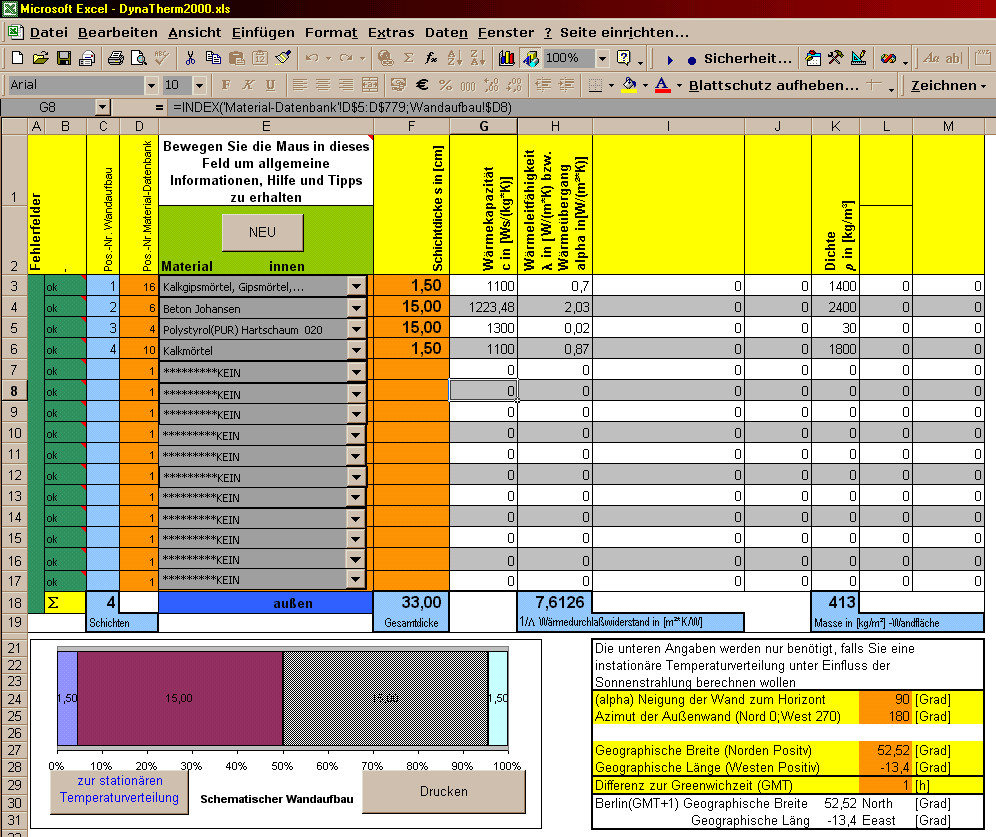Open a file with the folder icon

[x=40, y=58]
